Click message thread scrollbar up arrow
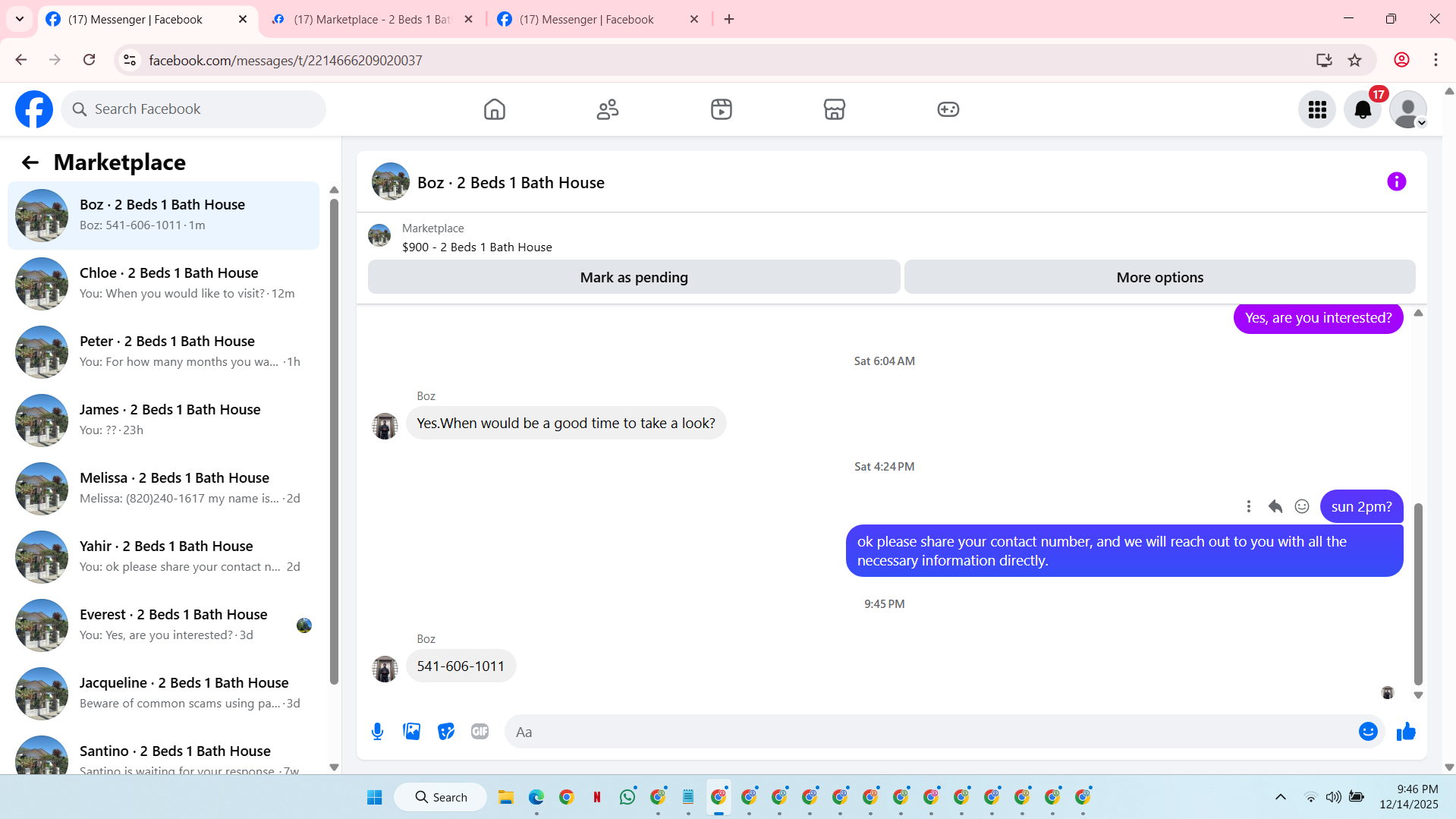Image resolution: width=1456 pixels, height=819 pixels. click(1418, 313)
